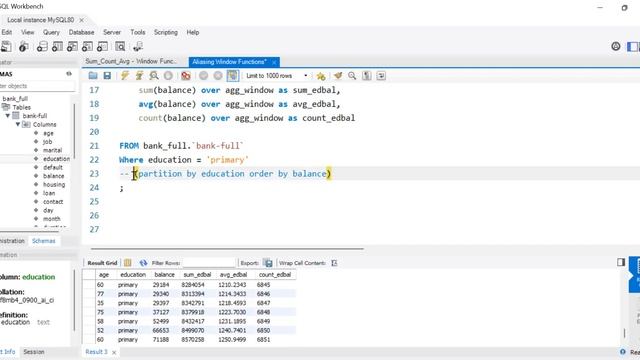
Task: Execute the script with the lightning bolt
Action: point(125,76)
